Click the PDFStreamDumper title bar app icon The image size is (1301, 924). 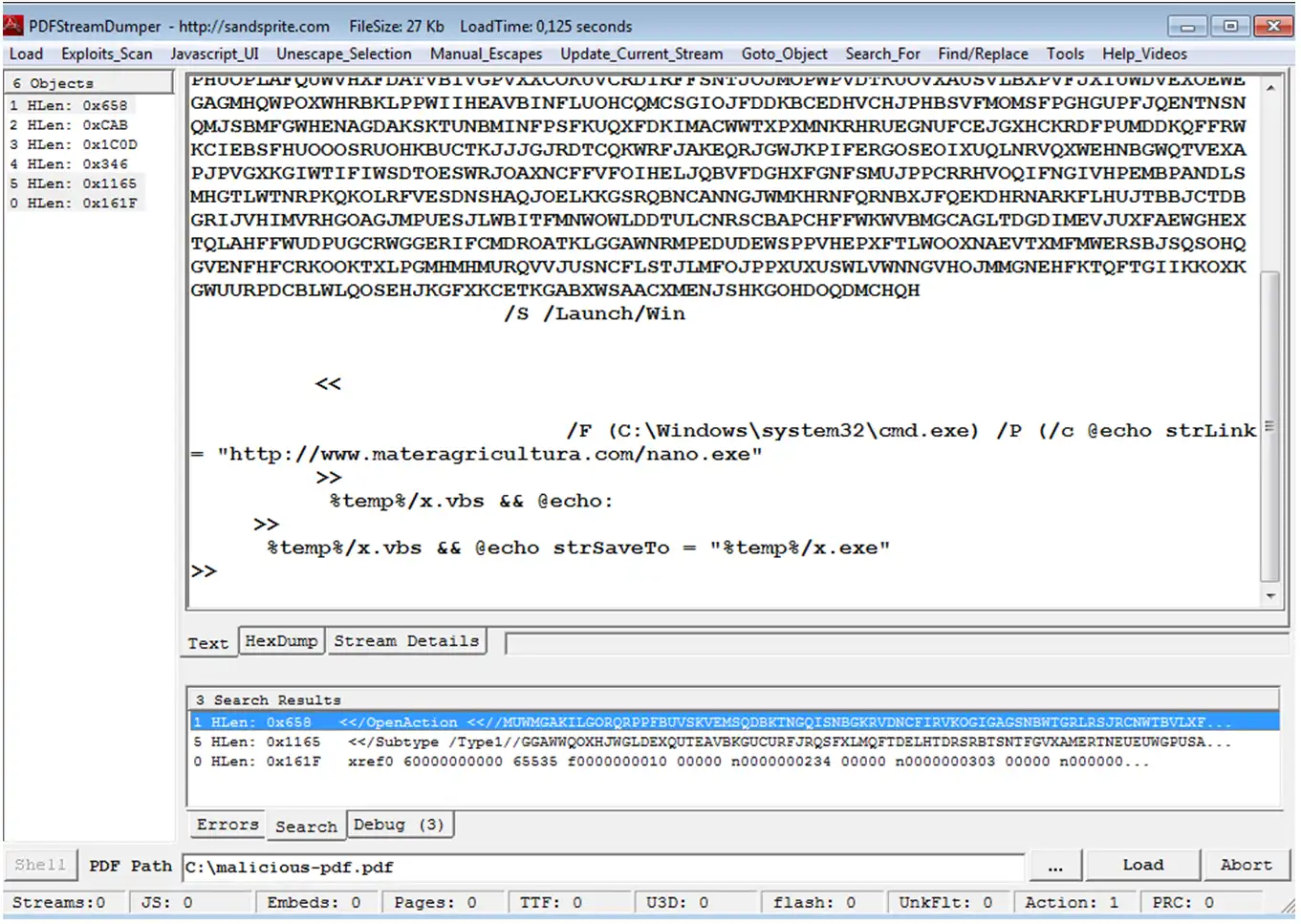(13, 25)
